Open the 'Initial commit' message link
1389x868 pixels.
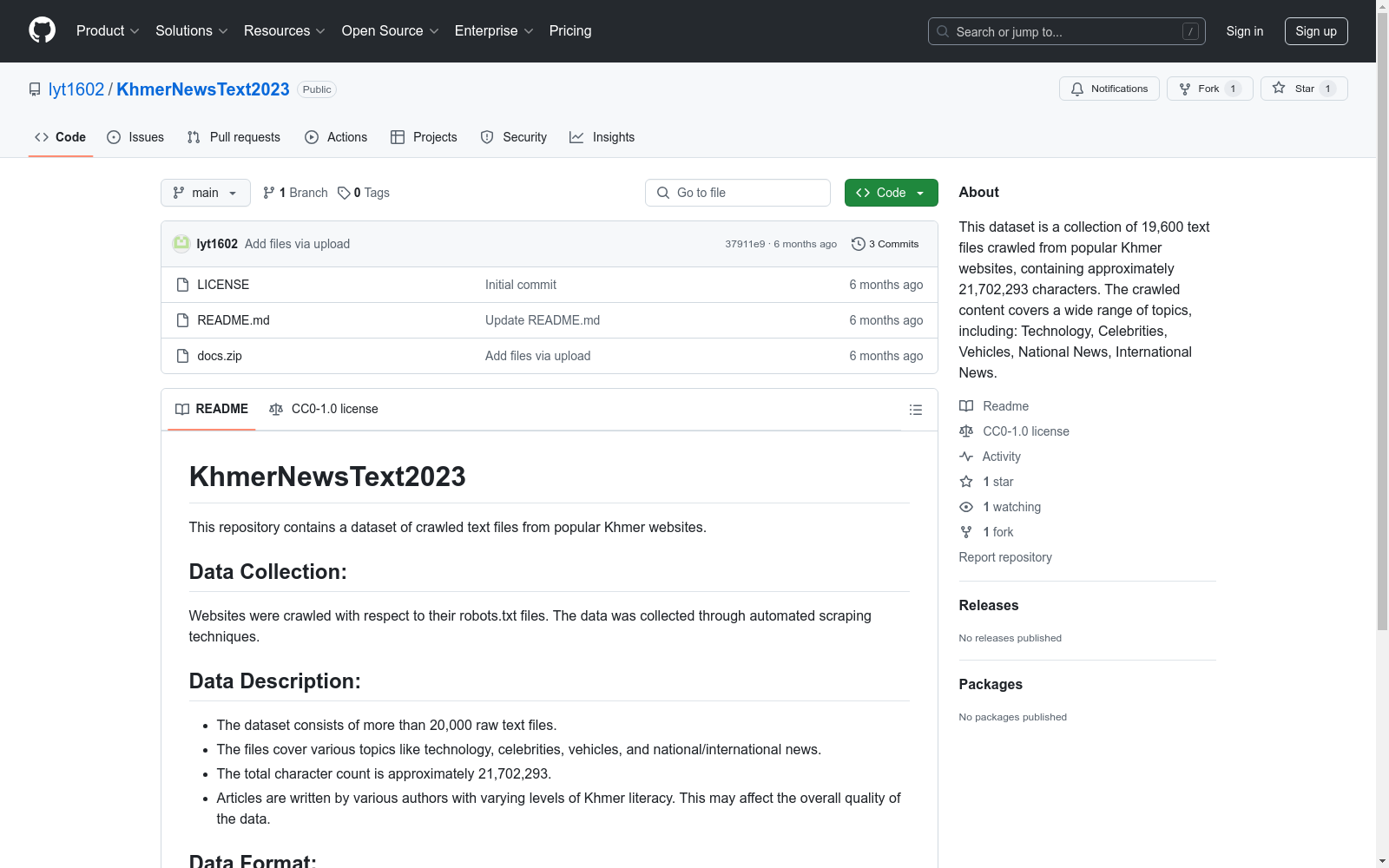point(521,285)
